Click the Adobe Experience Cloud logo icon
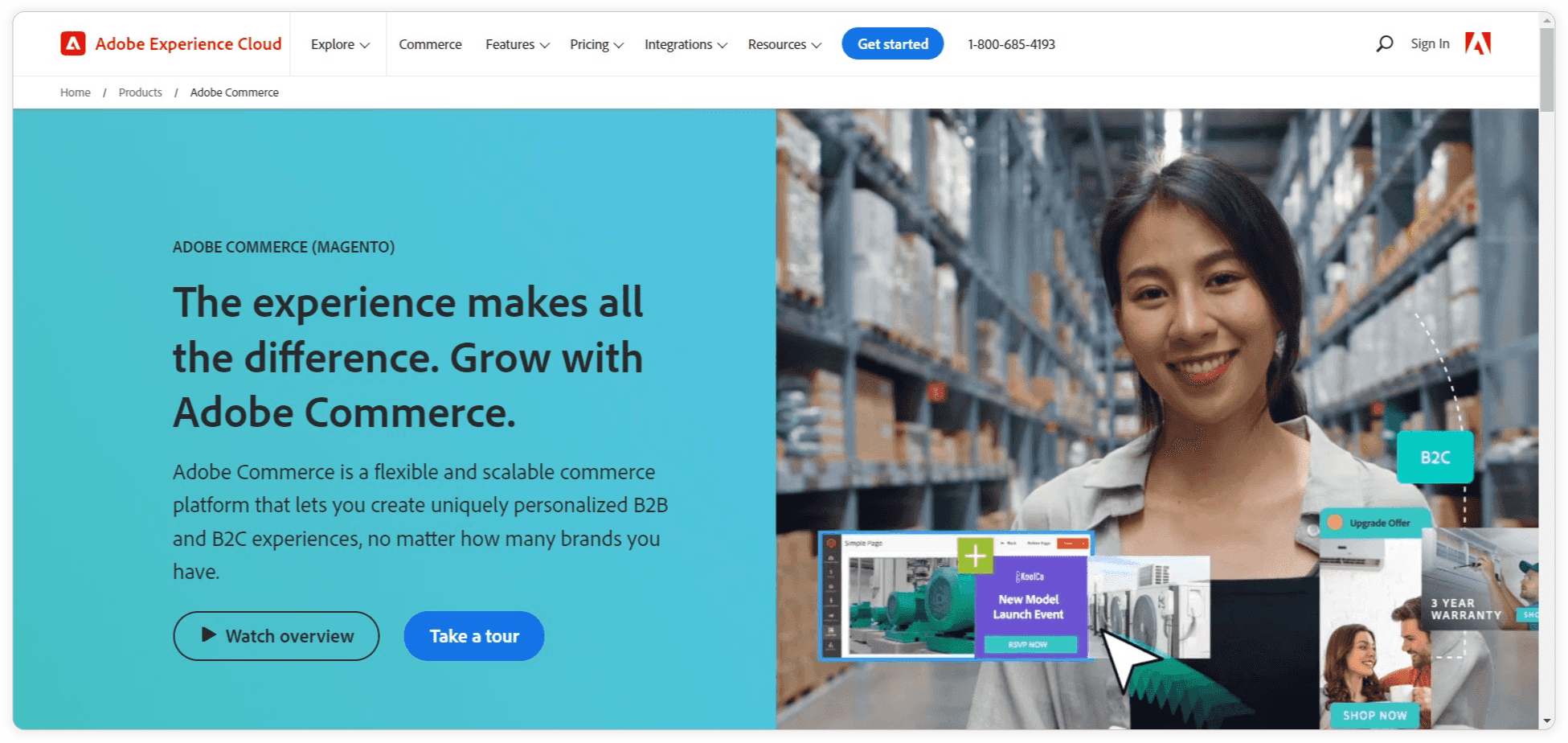This screenshot has height=743, width=1568. (72, 43)
